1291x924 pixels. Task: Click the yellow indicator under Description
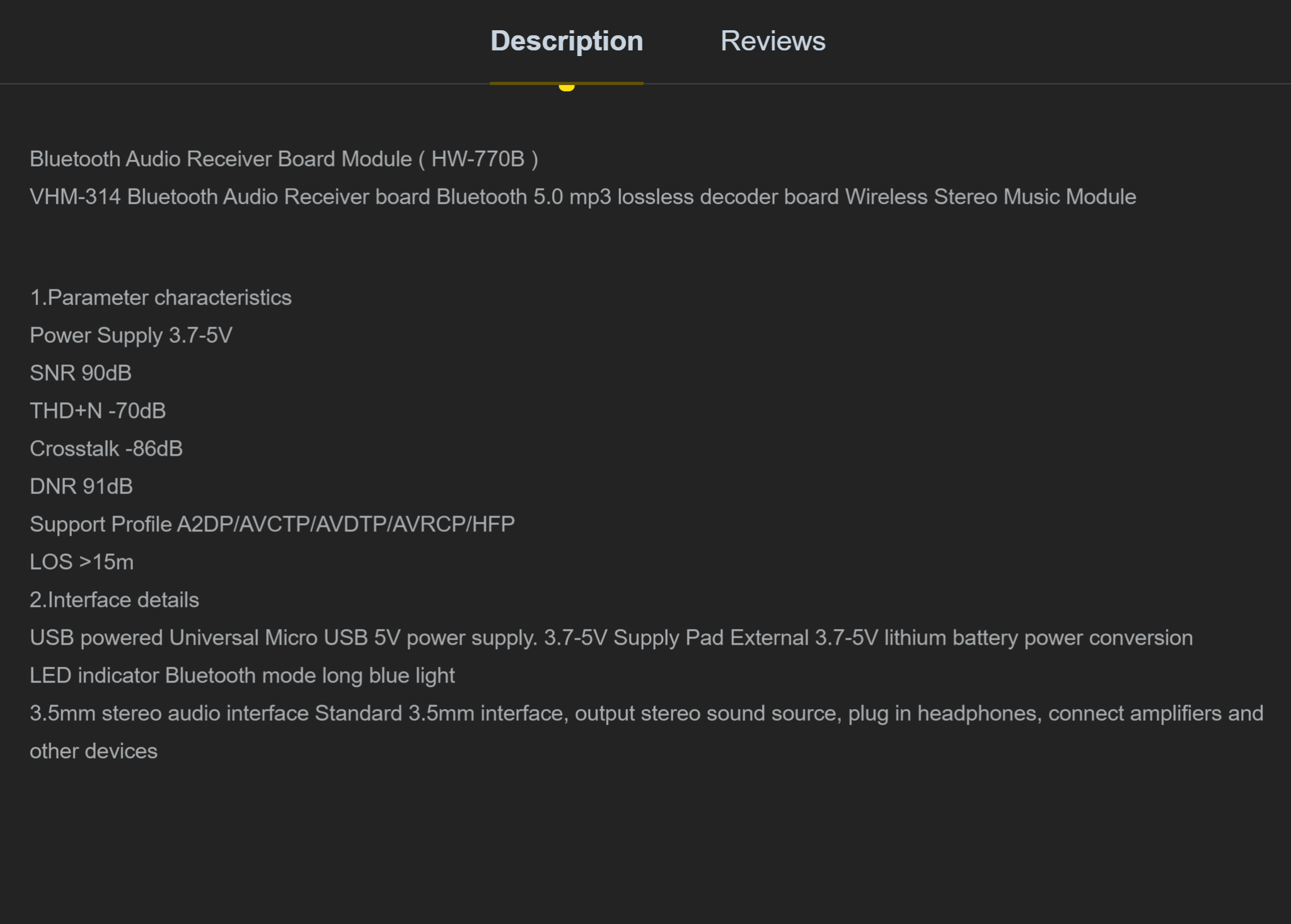567,87
